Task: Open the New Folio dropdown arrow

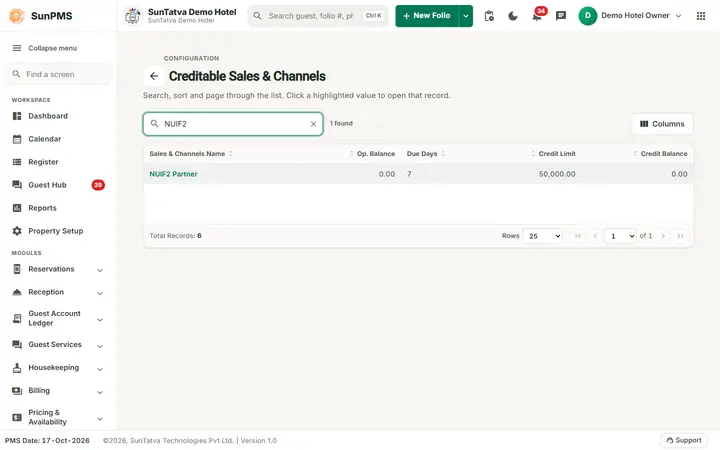Action: click(466, 16)
